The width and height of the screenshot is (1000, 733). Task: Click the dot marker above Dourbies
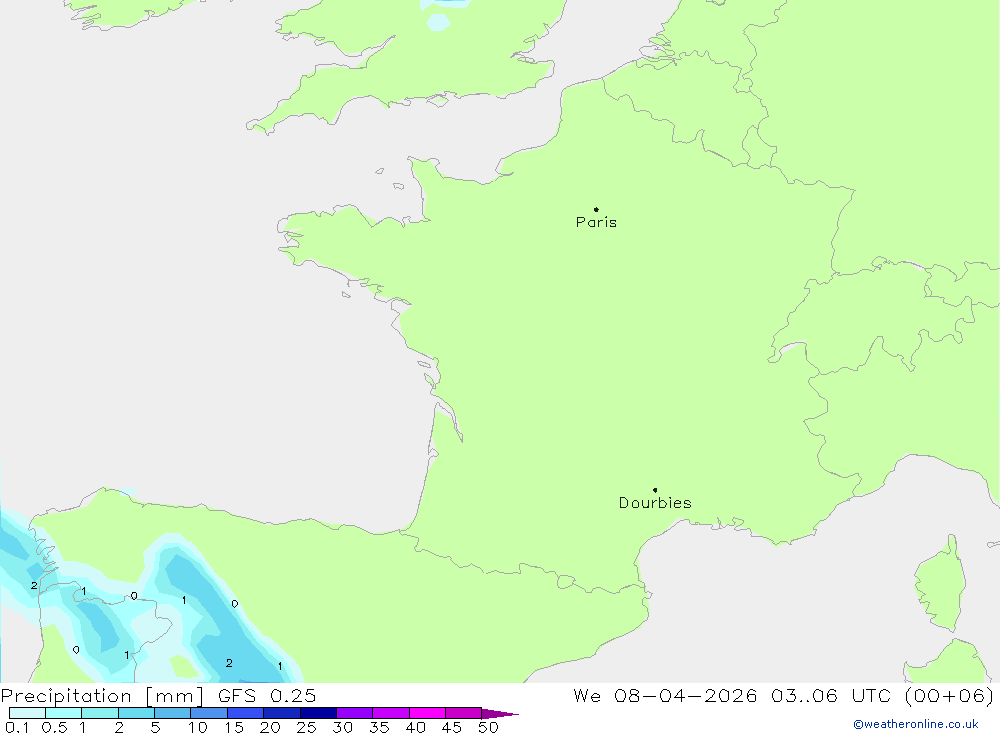655,490
